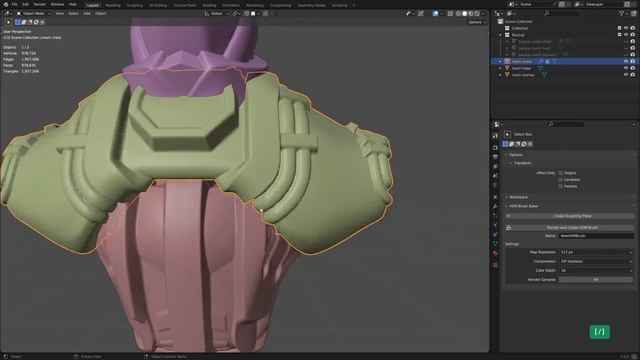Viewport: 640px width, 360px height.
Task: Open the Edit menu
Action: click(x=25, y=4)
